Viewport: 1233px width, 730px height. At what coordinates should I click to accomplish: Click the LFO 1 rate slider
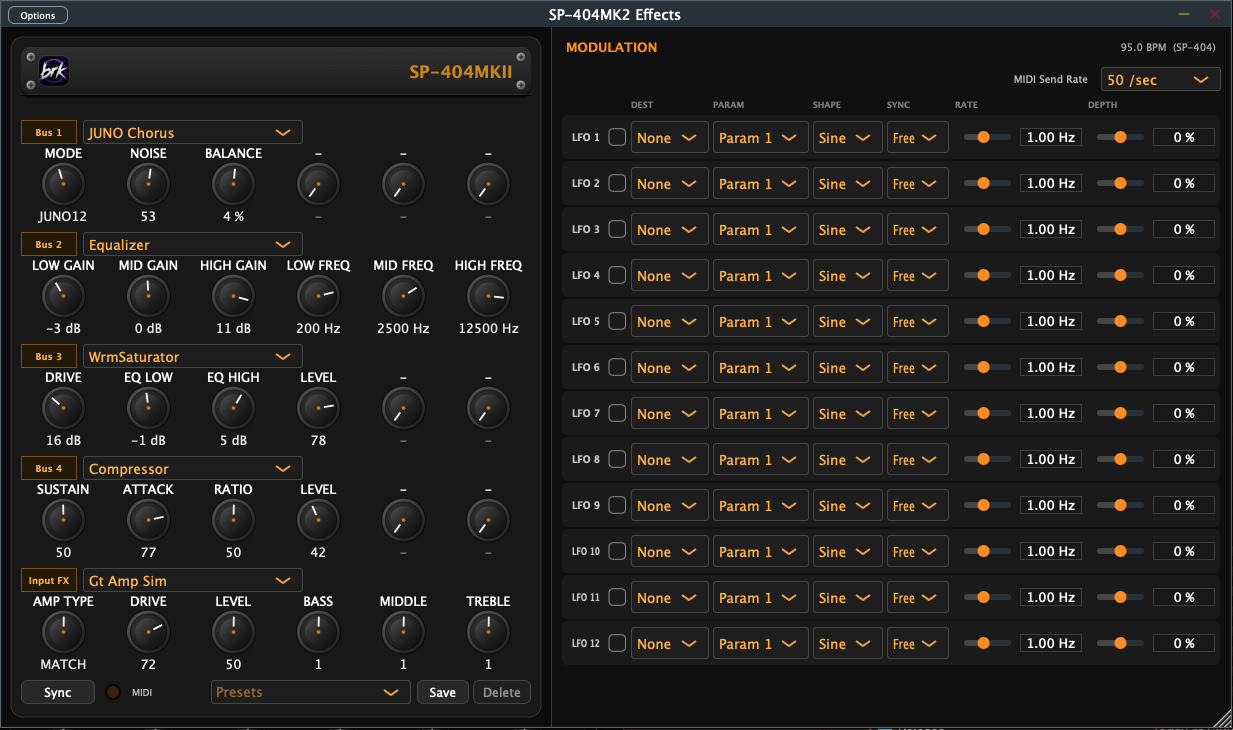[986, 137]
